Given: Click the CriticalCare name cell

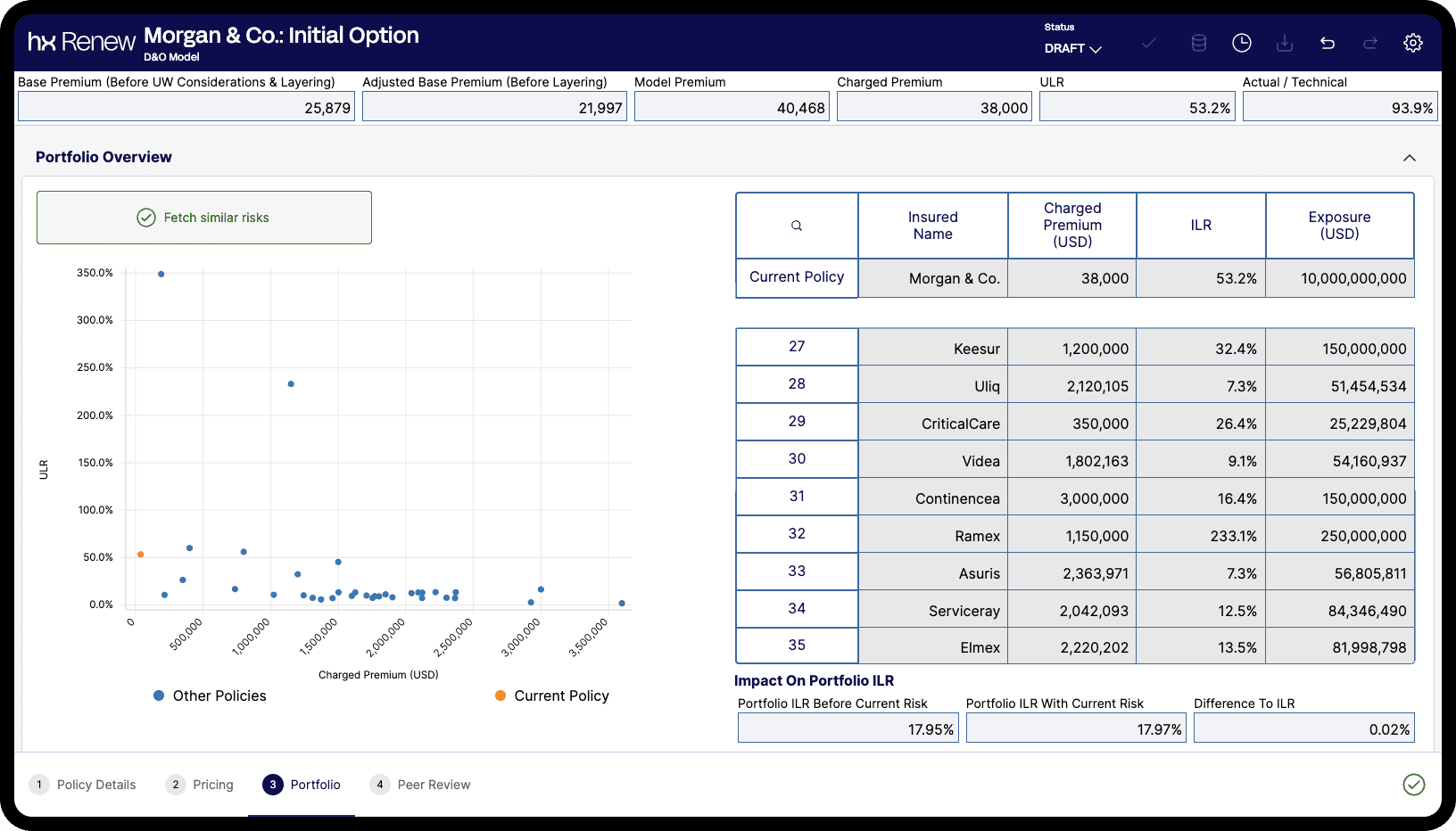Looking at the screenshot, I should point(933,424).
